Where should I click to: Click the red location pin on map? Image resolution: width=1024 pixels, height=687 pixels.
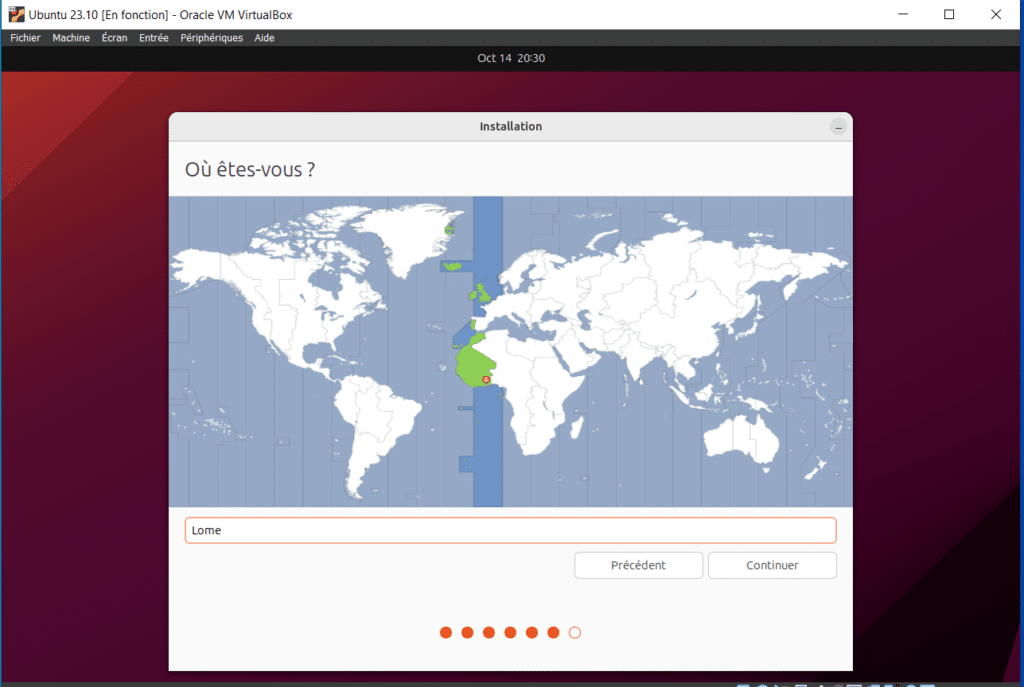(486, 379)
